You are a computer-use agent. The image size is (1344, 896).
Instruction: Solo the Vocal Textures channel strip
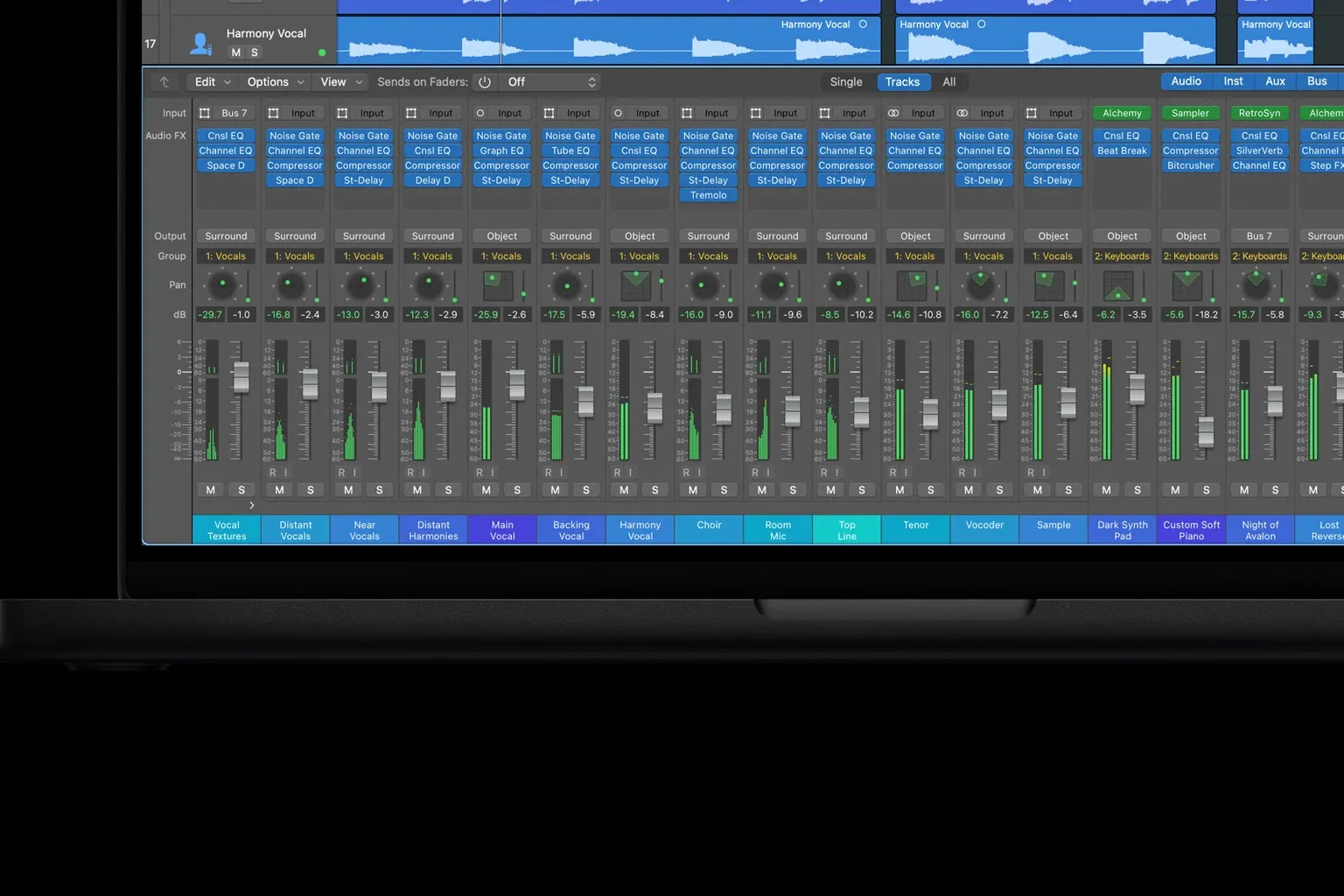pyautogui.click(x=241, y=490)
